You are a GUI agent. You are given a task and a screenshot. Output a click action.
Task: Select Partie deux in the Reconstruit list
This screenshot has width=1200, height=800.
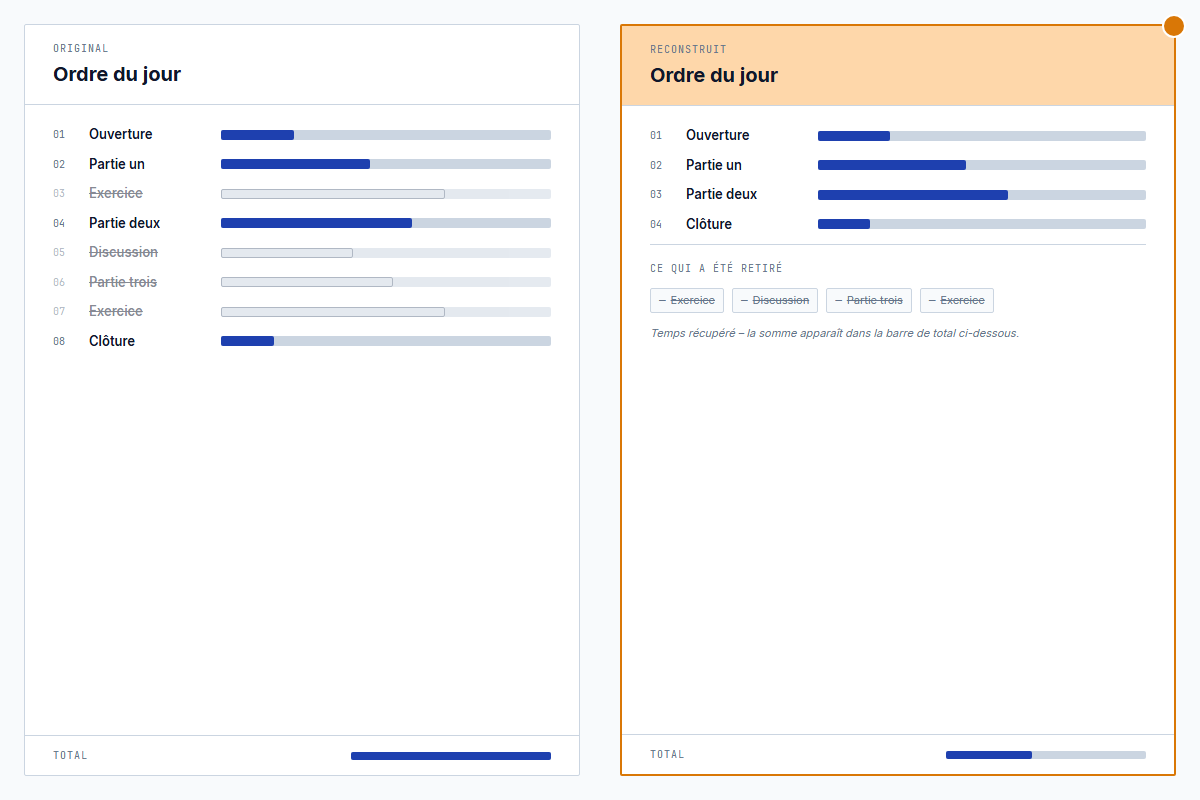pyautogui.click(x=720, y=194)
